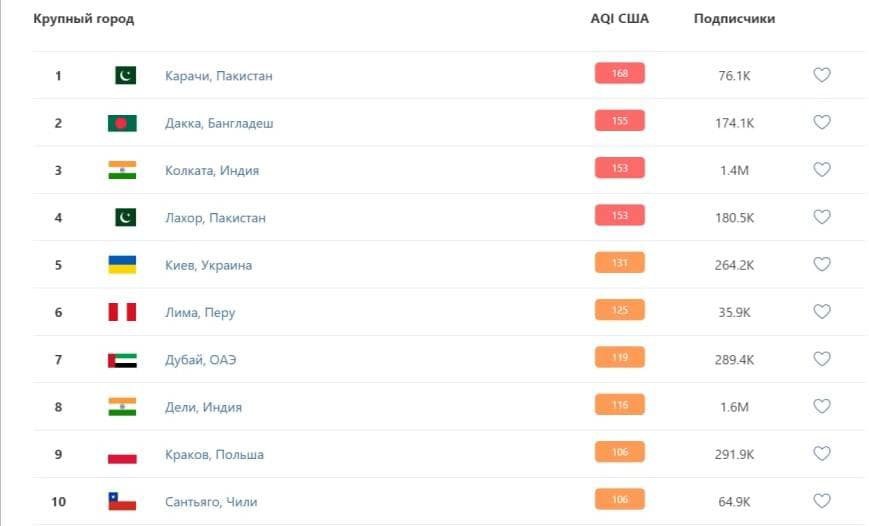Image resolution: width=869 pixels, height=526 pixels.
Task: Click the Pakistan flag beside Karachi
Action: click(x=124, y=75)
